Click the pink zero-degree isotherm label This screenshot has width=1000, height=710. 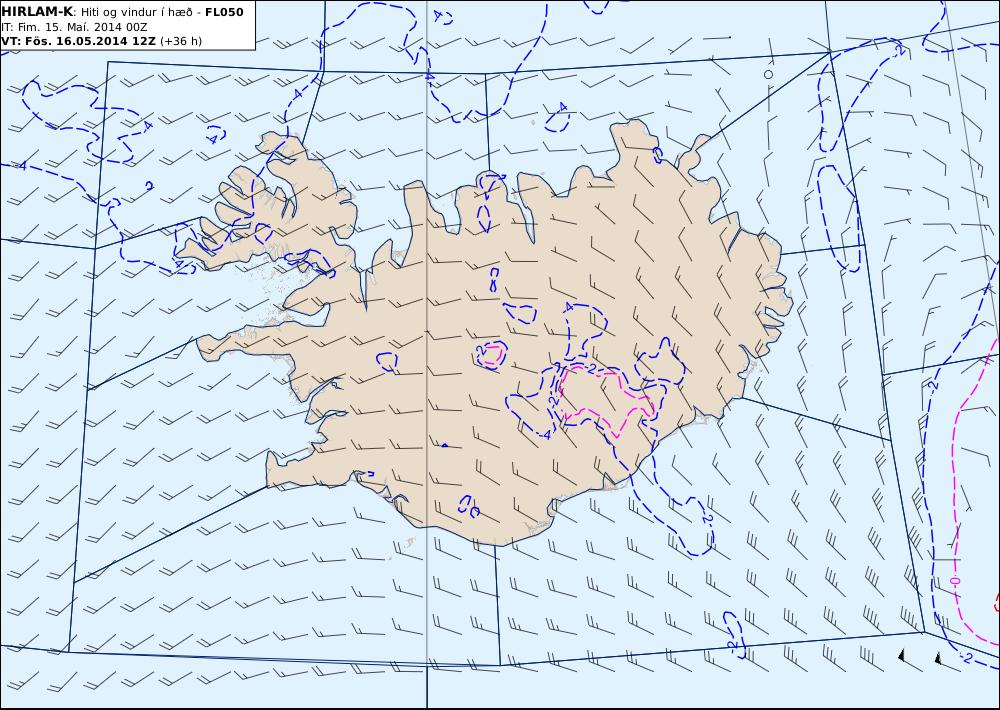(955, 582)
